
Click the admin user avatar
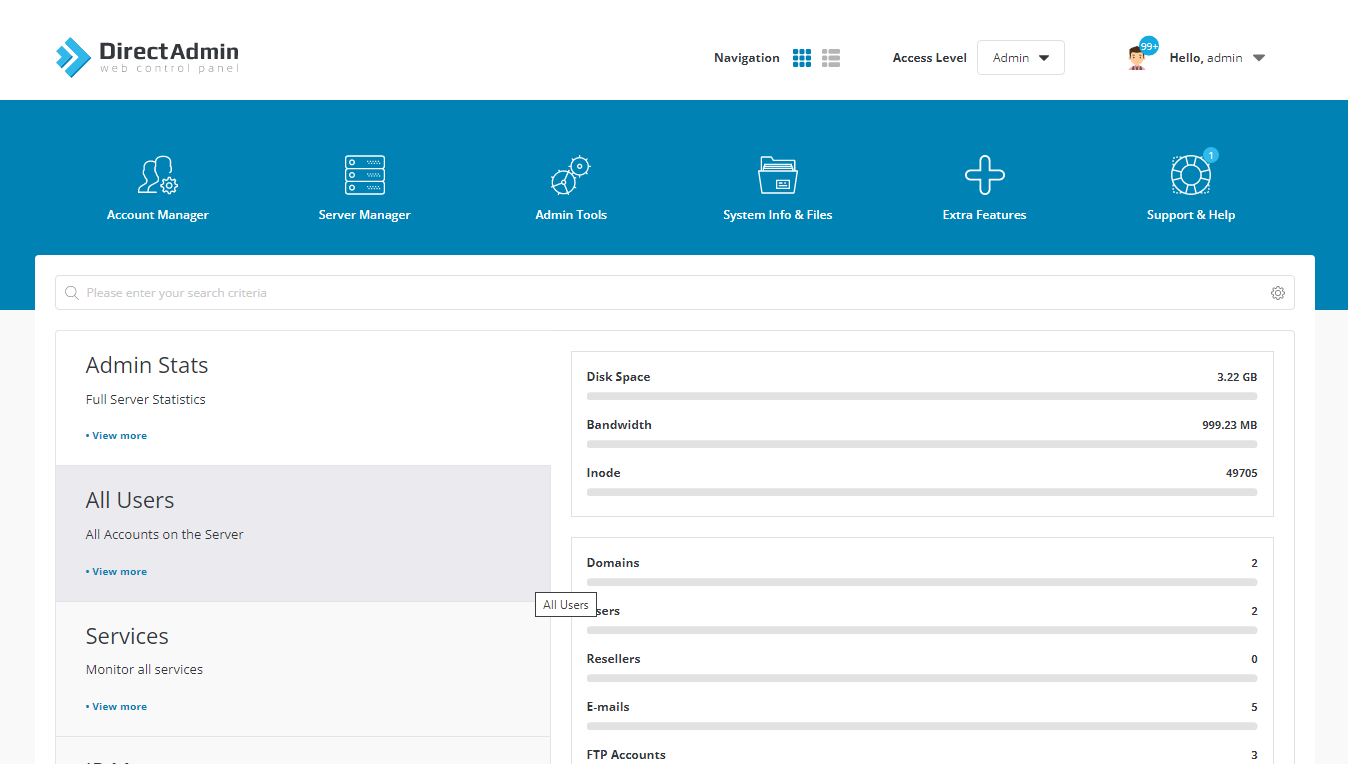click(1137, 58)
